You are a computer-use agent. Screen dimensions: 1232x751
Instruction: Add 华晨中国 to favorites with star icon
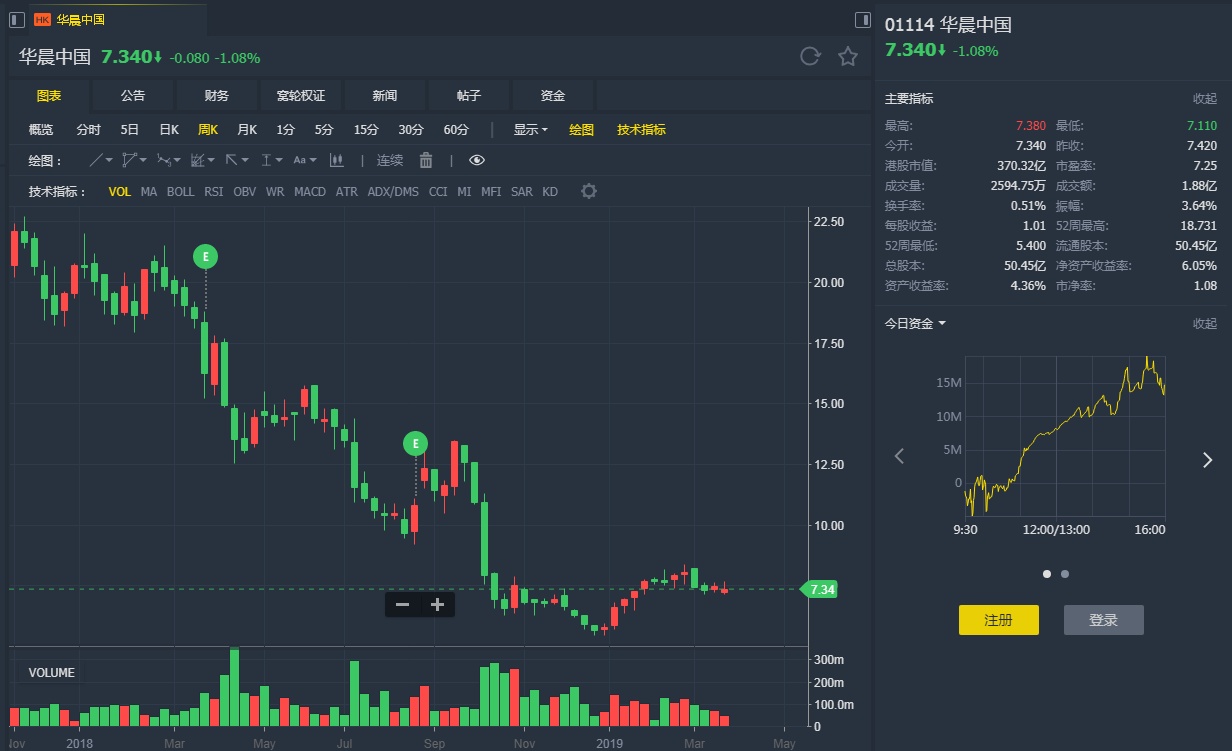coord(848,57)
